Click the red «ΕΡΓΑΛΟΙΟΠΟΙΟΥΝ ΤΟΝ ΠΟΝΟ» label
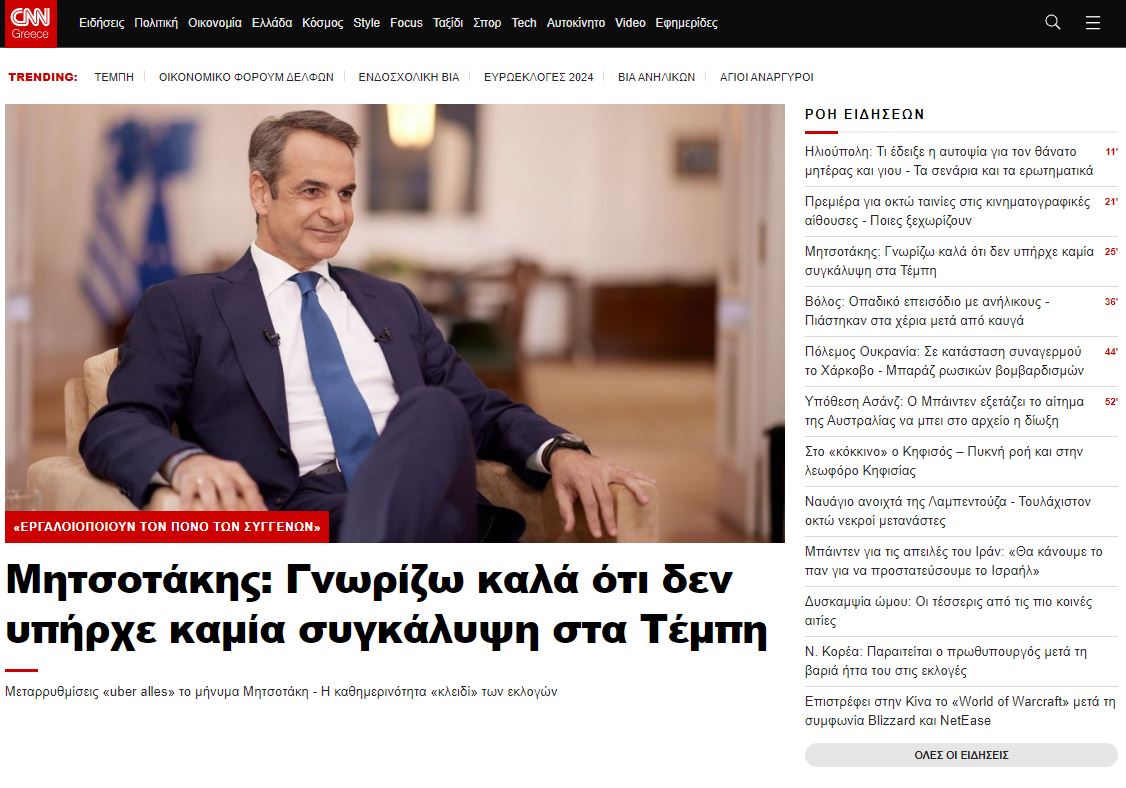The height and width of the screenshot is (788, 1126). [x=167, y=527]
